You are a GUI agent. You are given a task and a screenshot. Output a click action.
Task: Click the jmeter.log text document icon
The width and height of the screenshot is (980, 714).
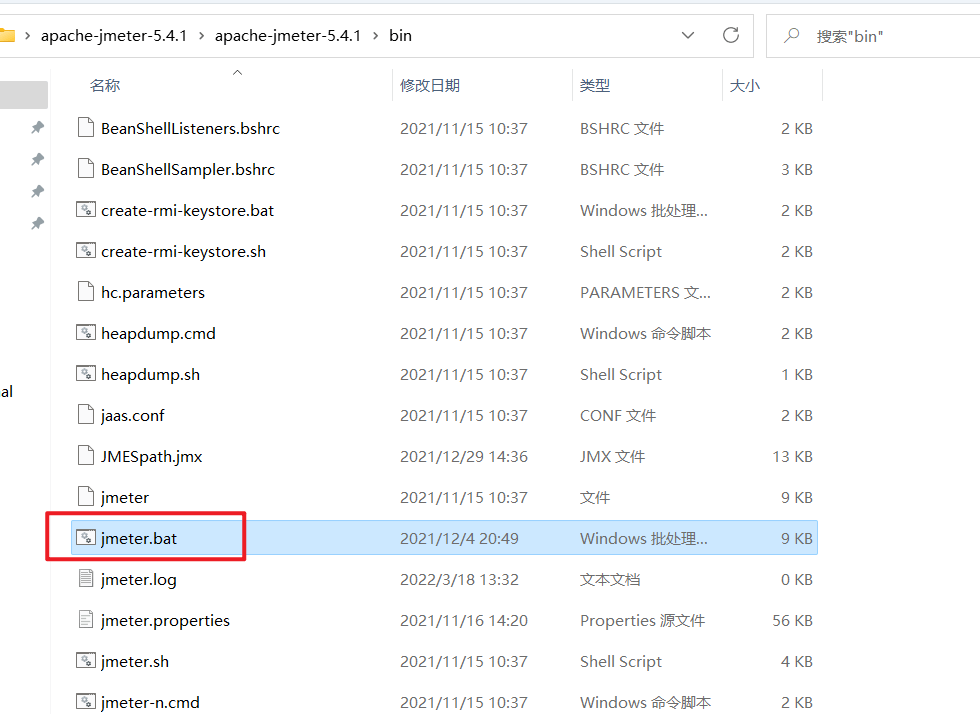[x=86, y=579]
